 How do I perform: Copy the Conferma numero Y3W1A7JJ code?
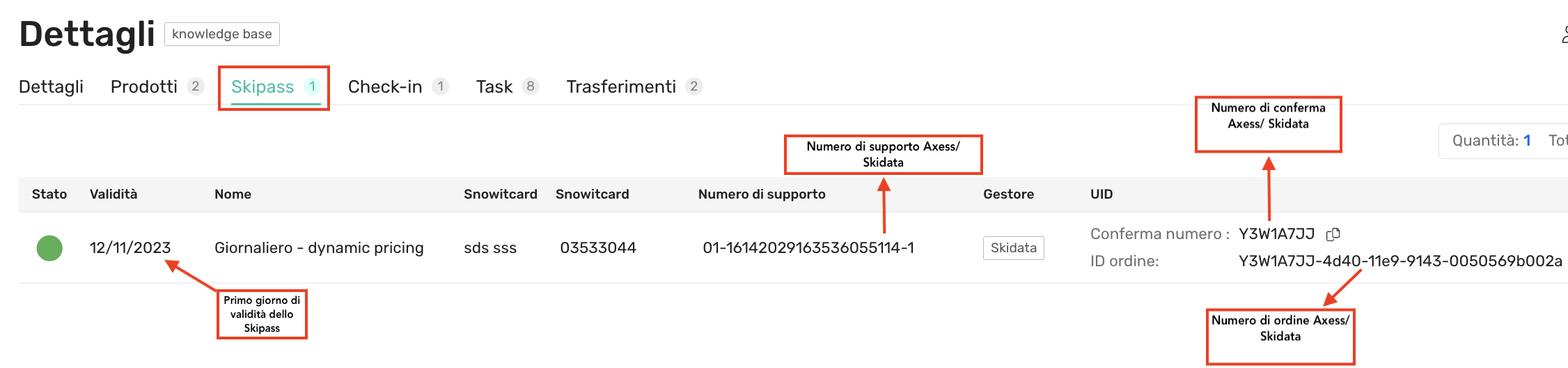(x=1333, y=234)
